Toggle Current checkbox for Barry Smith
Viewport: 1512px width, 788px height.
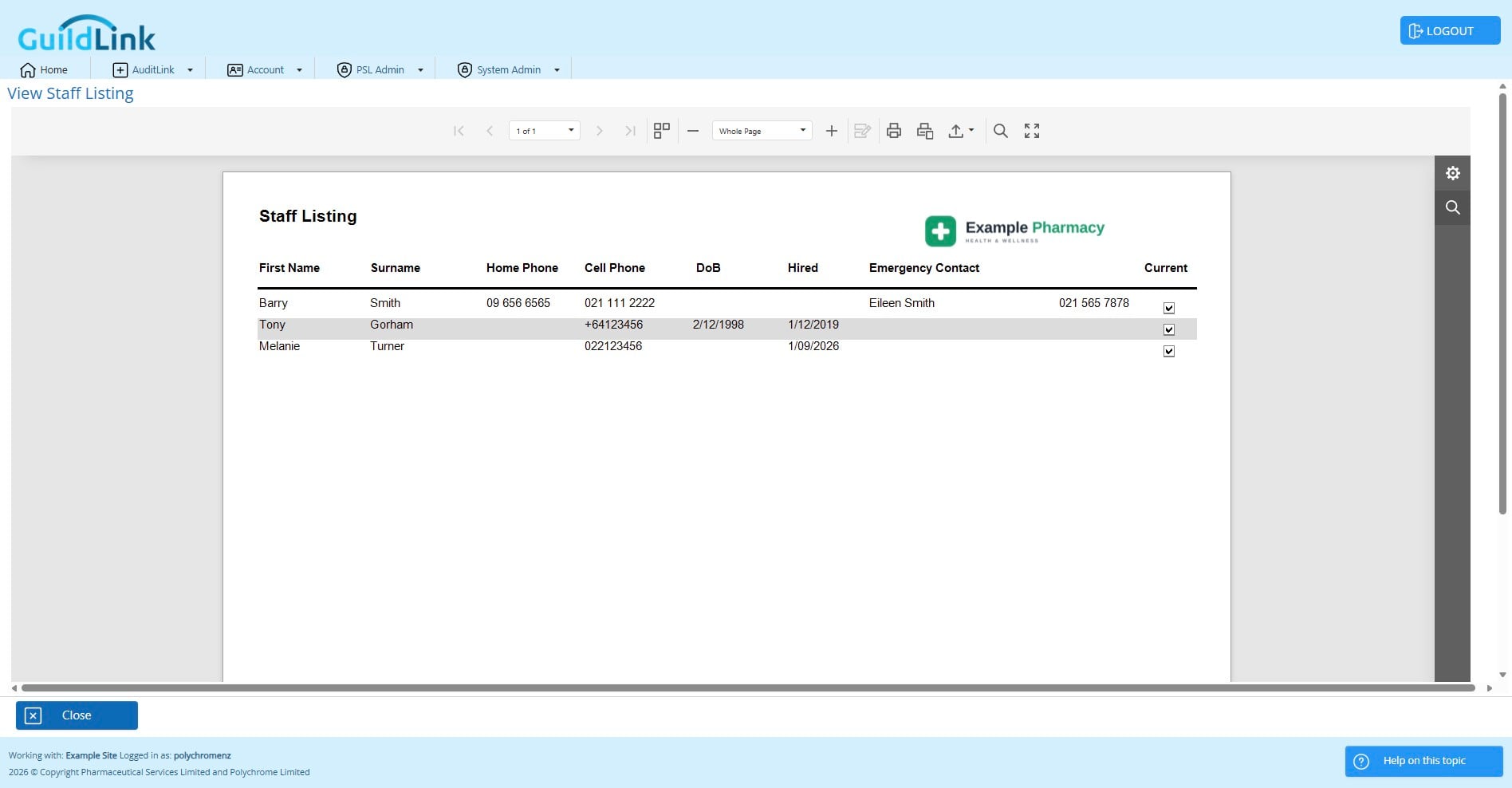coord(1169,308)
